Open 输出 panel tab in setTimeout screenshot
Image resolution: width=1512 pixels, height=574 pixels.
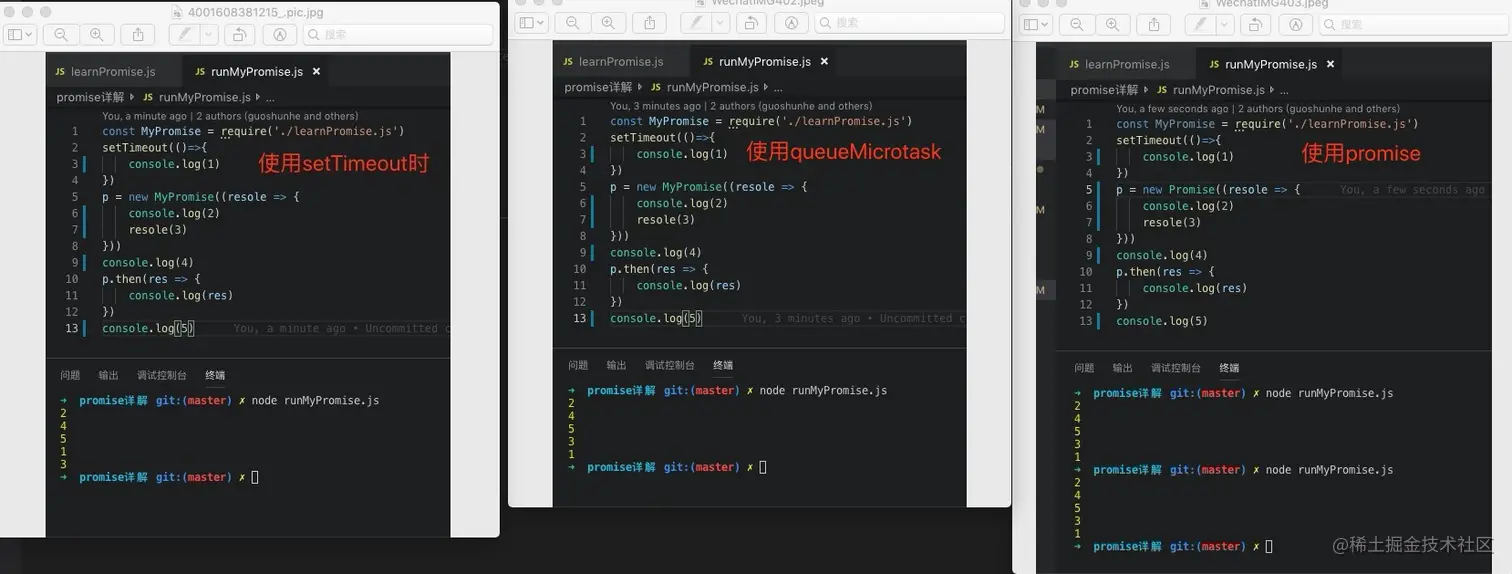click(108, 375)
